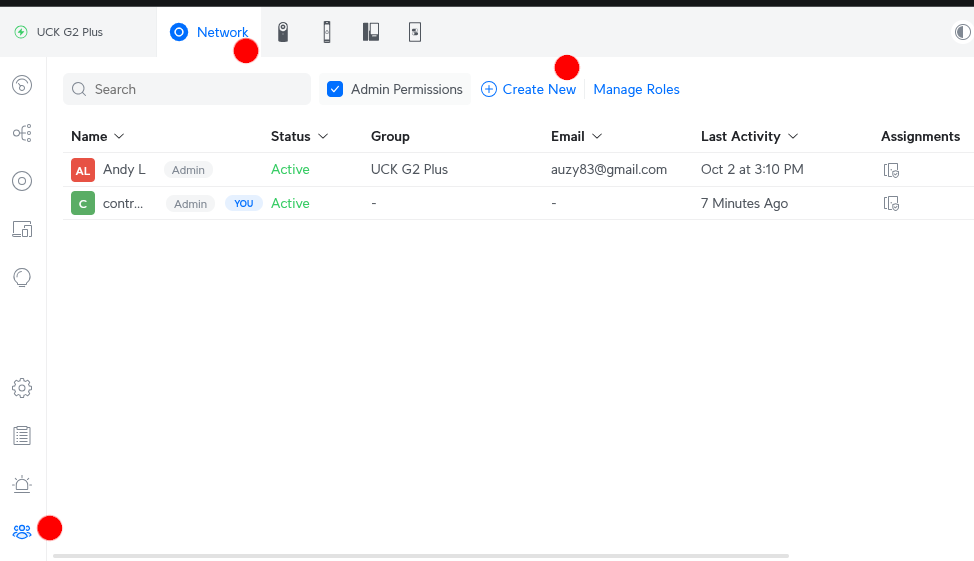Open Settings gear in sidebar
Viewport: 974px width, 561px height.
pyautogui.click(x=22, y=387)
